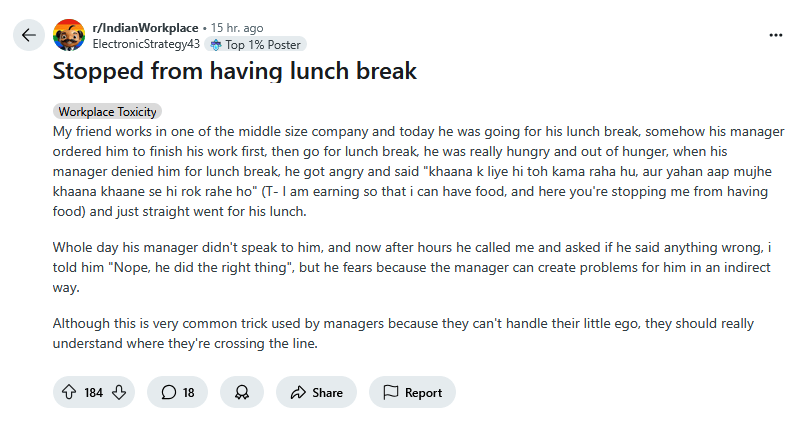Filter by the Workplace Toxicity flair
The width and height of the screenshot is (798, 423).
tap(107, 111)
